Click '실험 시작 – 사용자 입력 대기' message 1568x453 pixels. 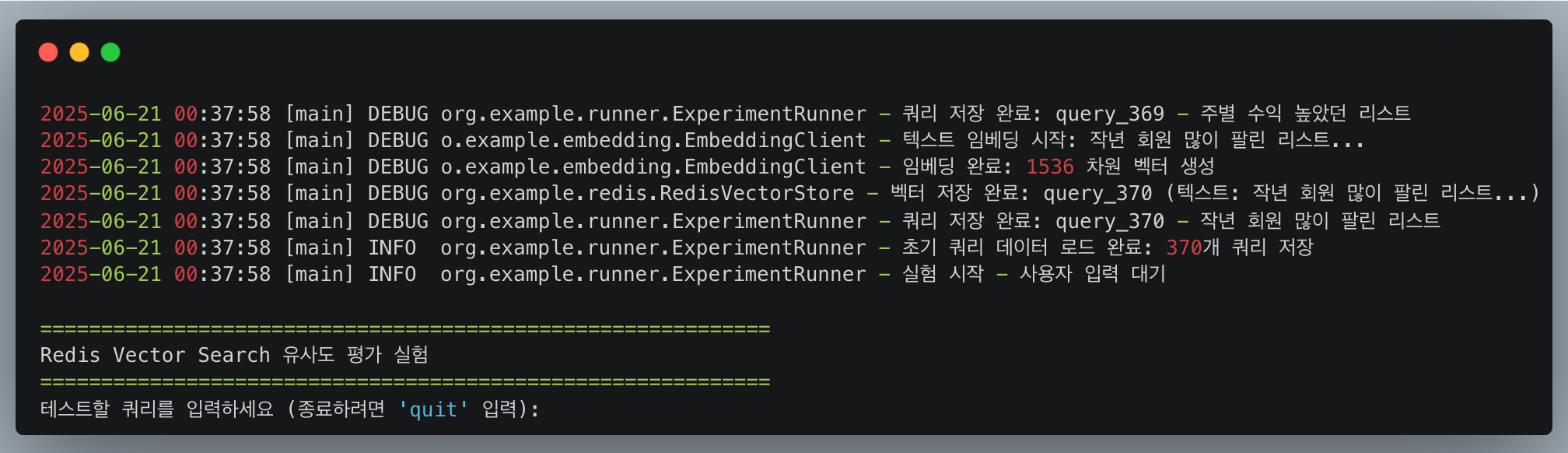click(1034, 274)
